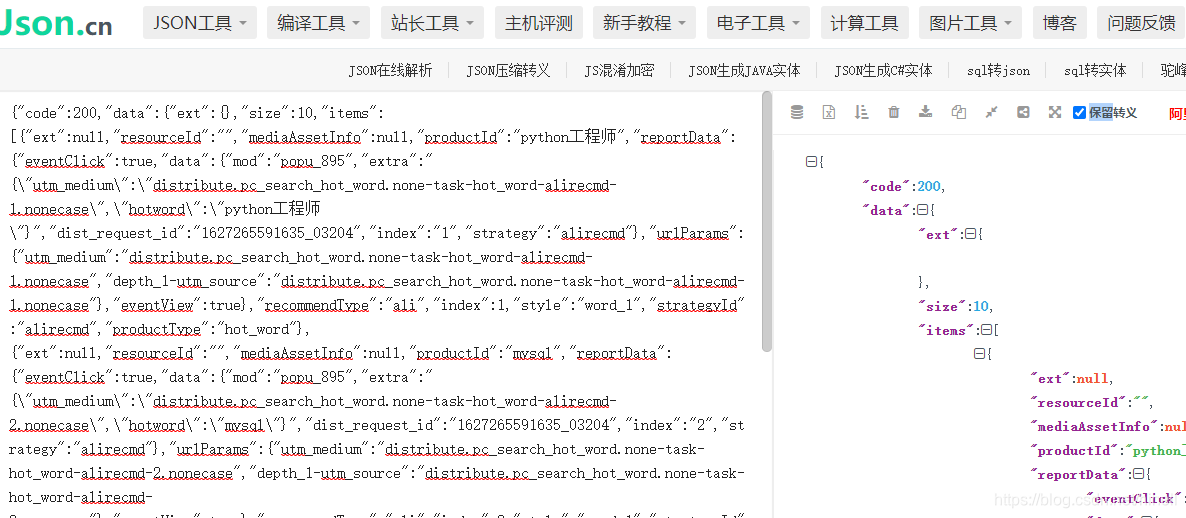Select the "resourceId" key in the tree

[x=1077, y=402]
